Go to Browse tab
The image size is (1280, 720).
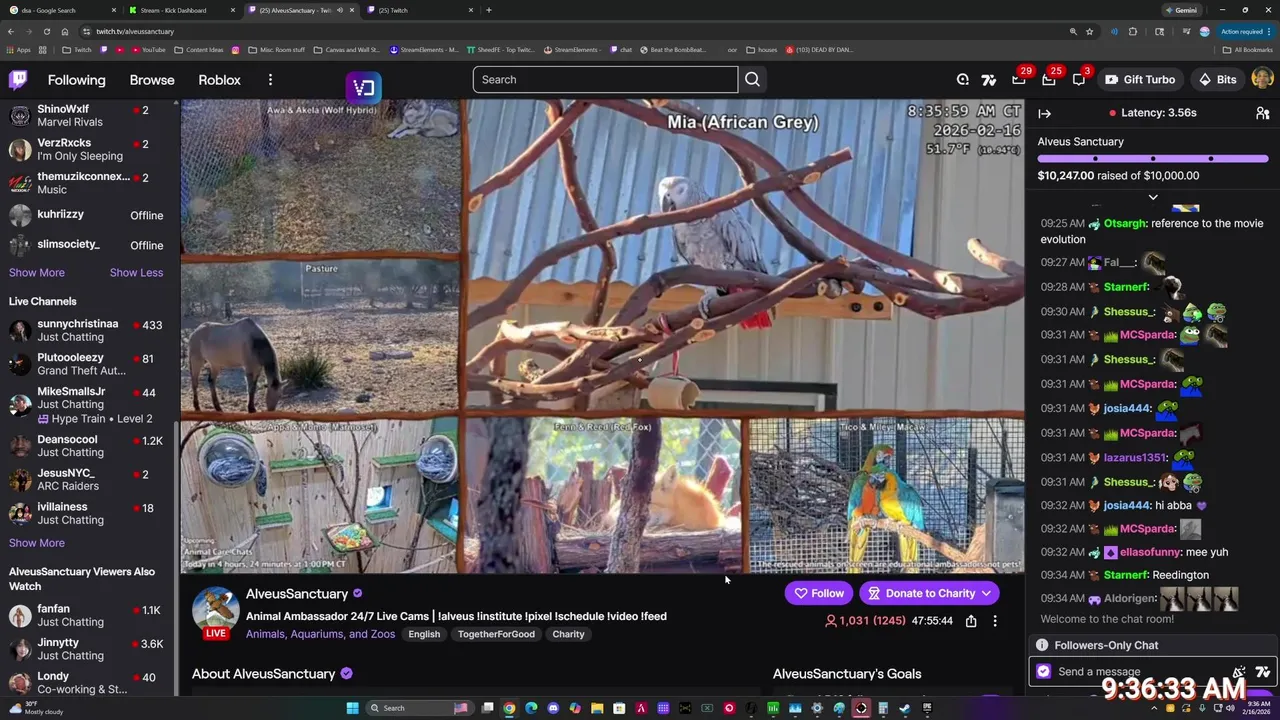(x=152, y=80)
